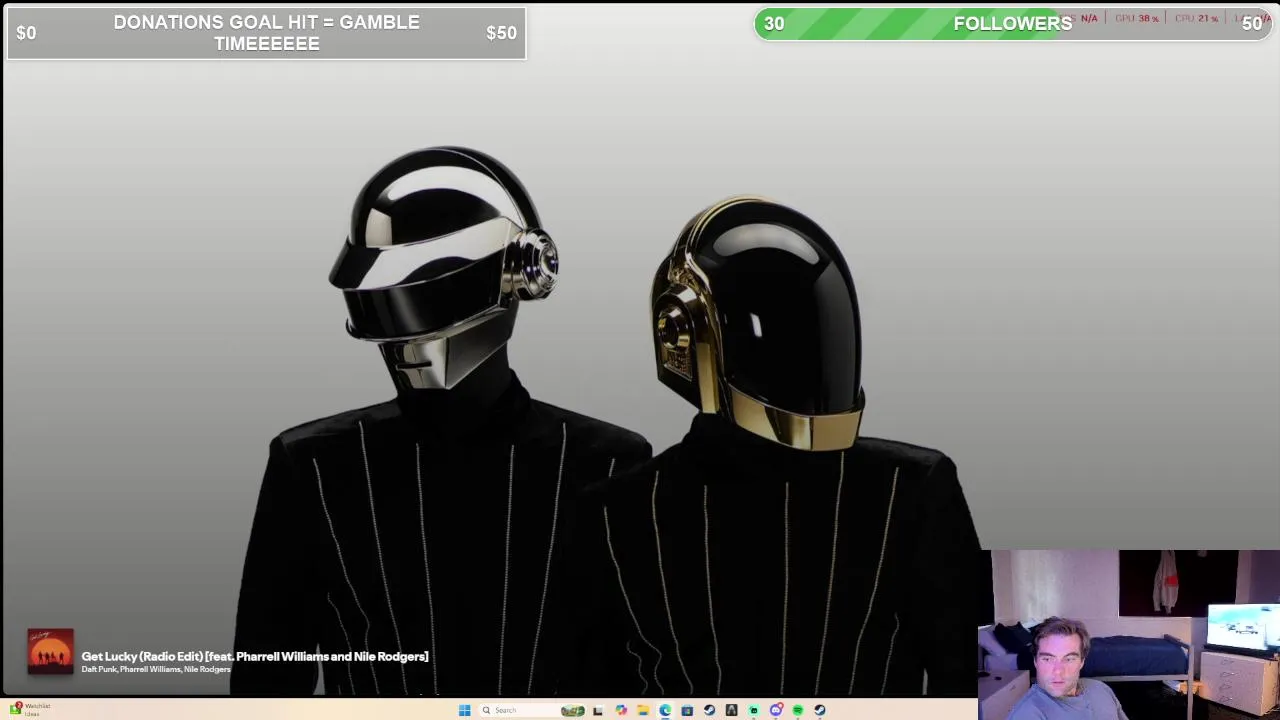Launch Copilot from the taskbar

[x=621, y=710]
